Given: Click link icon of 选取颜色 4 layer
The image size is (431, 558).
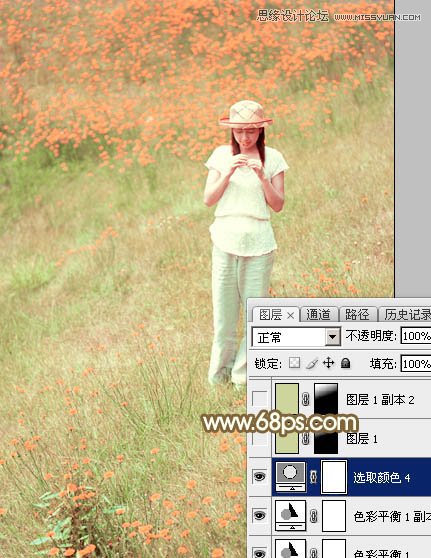Looking at the screenshot, I should click(x=314, y=477).
